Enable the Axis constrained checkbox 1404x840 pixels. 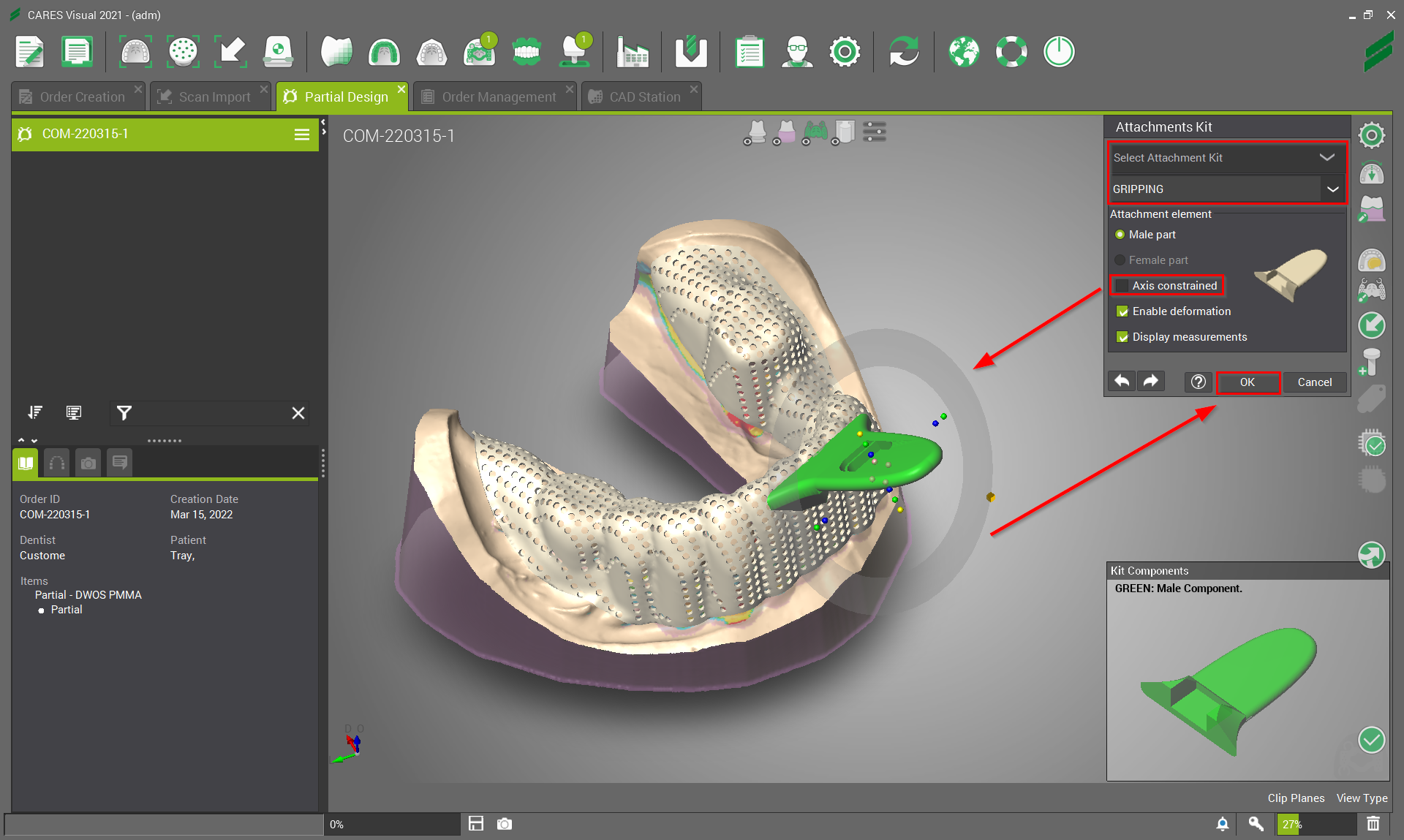coord(1122,286)
